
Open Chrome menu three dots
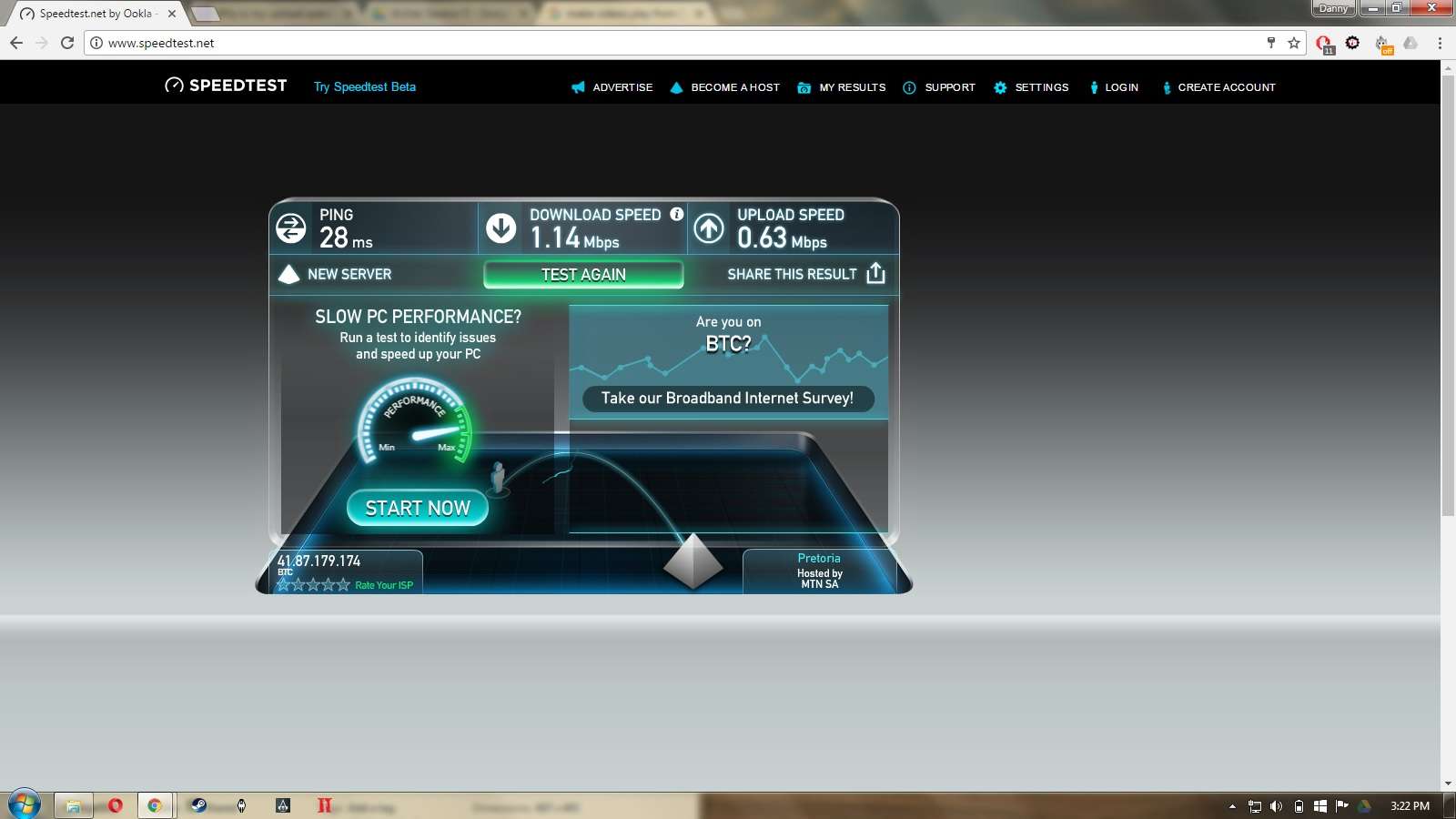[x=1440, y=43]
